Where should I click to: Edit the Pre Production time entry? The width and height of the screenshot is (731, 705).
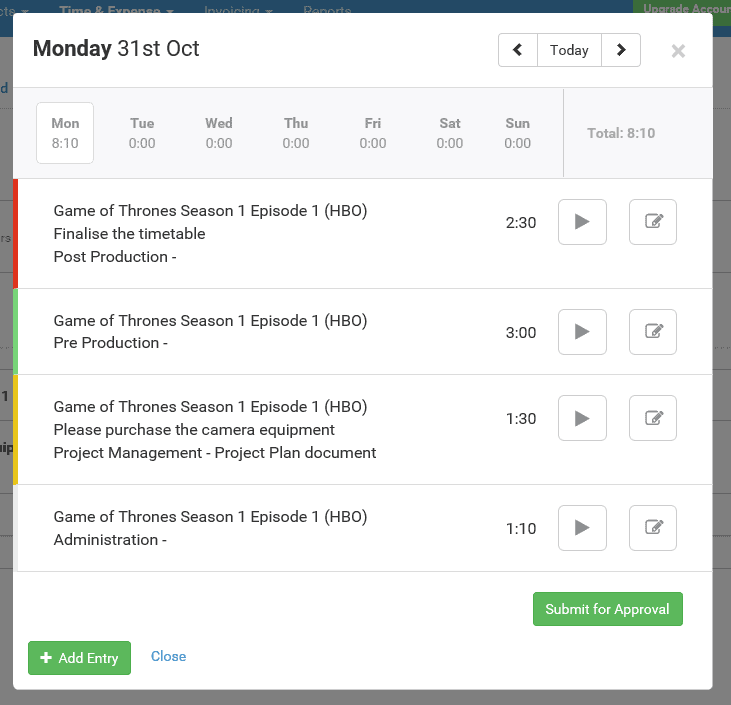[x=653, y=332]
